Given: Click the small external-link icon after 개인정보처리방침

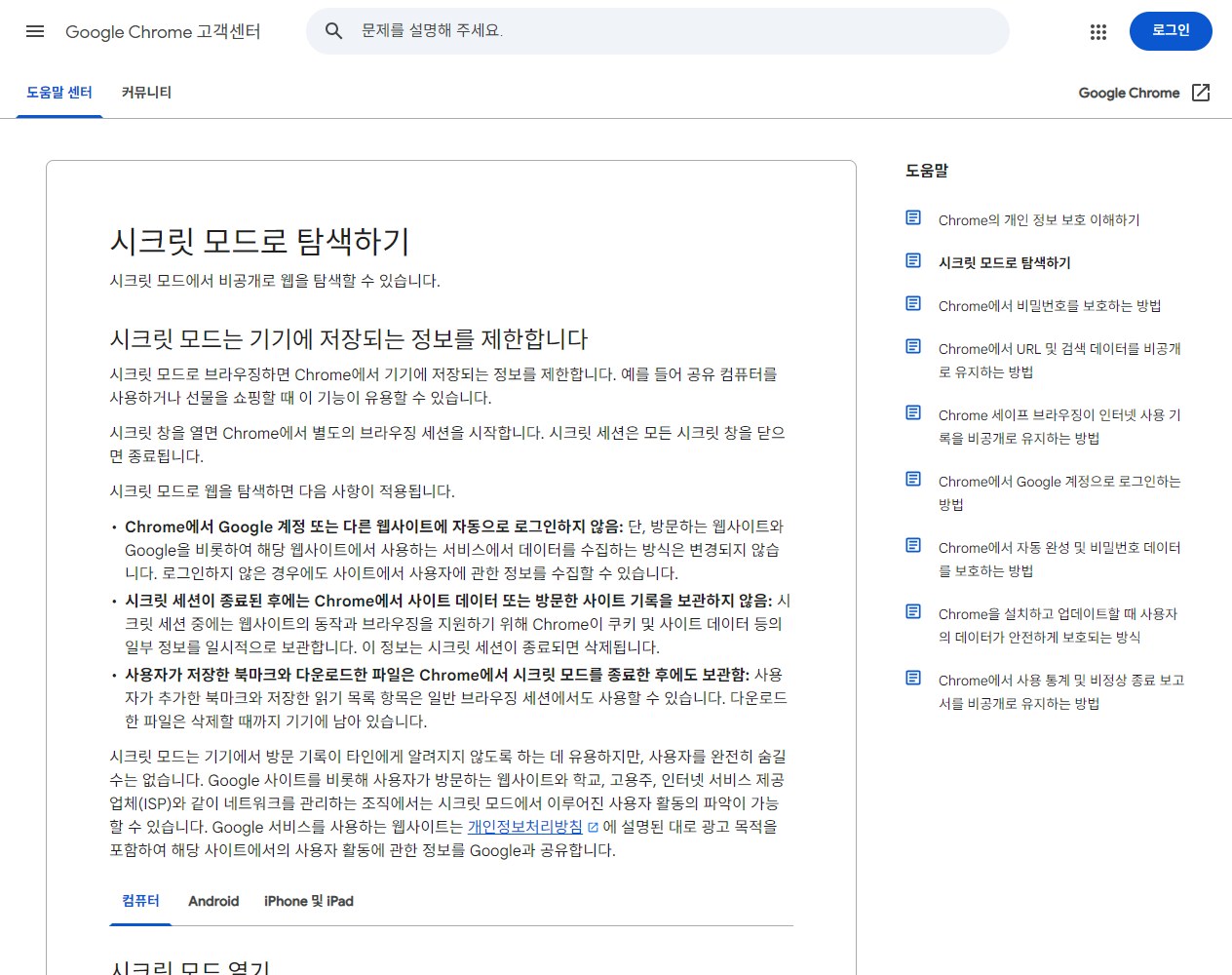Looking at the screenshot, I should pyautogui.click(x=593, y=827).
